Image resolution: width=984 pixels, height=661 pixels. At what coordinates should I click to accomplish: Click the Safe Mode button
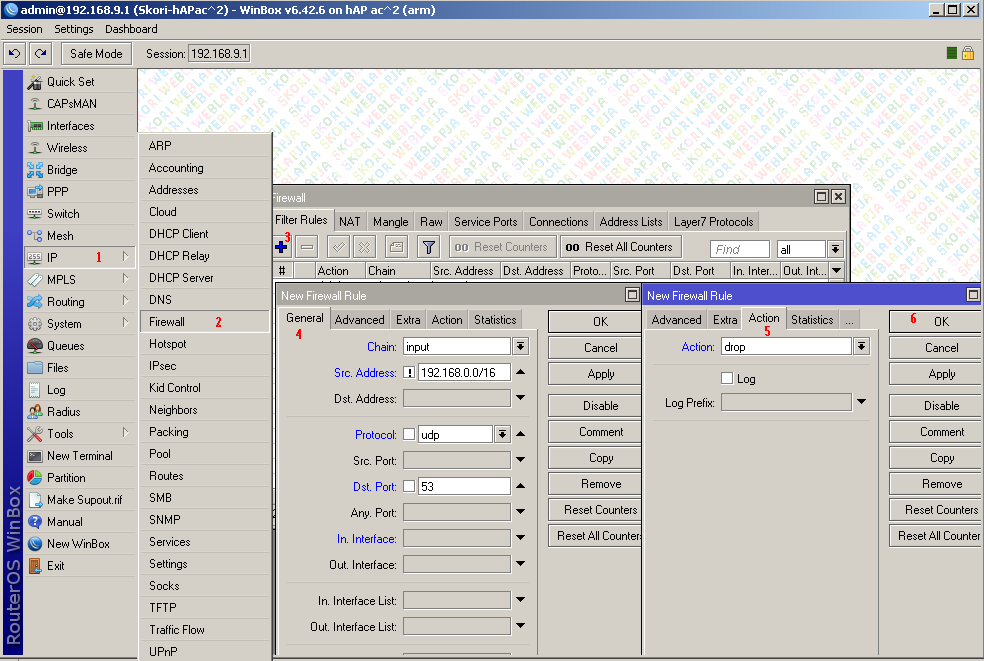point(97,53)
